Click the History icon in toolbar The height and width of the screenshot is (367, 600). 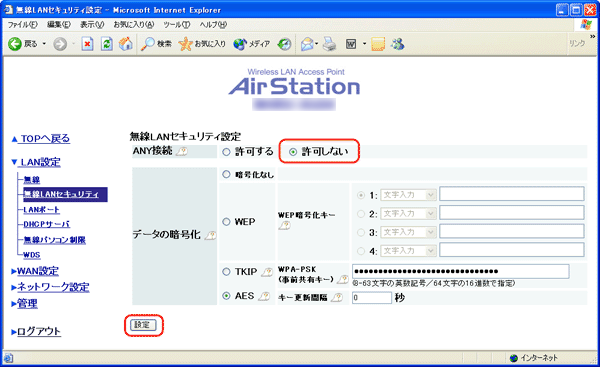(x=284, y=44)
